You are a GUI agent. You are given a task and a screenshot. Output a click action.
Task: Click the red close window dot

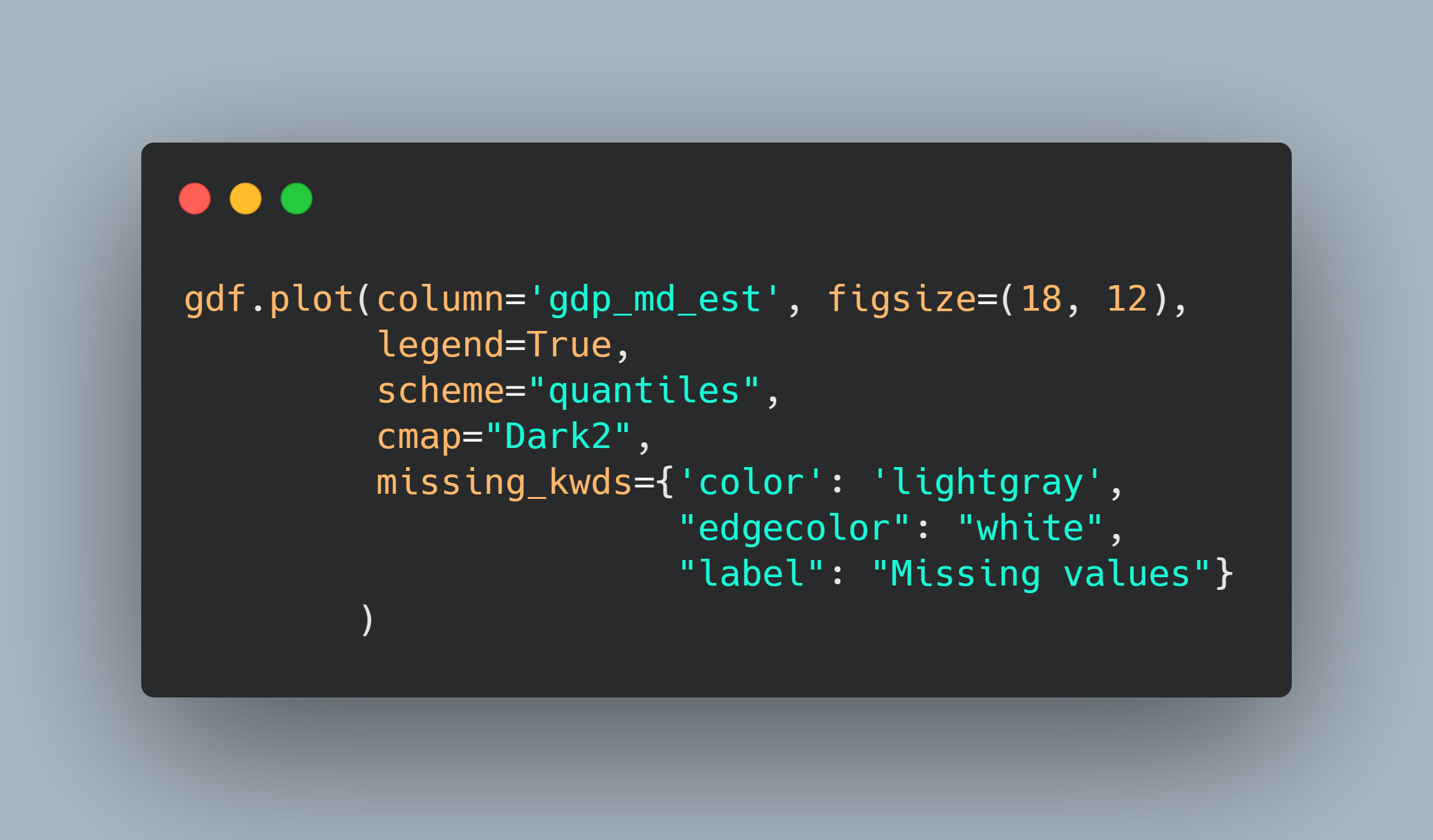(x=195, y=199)
